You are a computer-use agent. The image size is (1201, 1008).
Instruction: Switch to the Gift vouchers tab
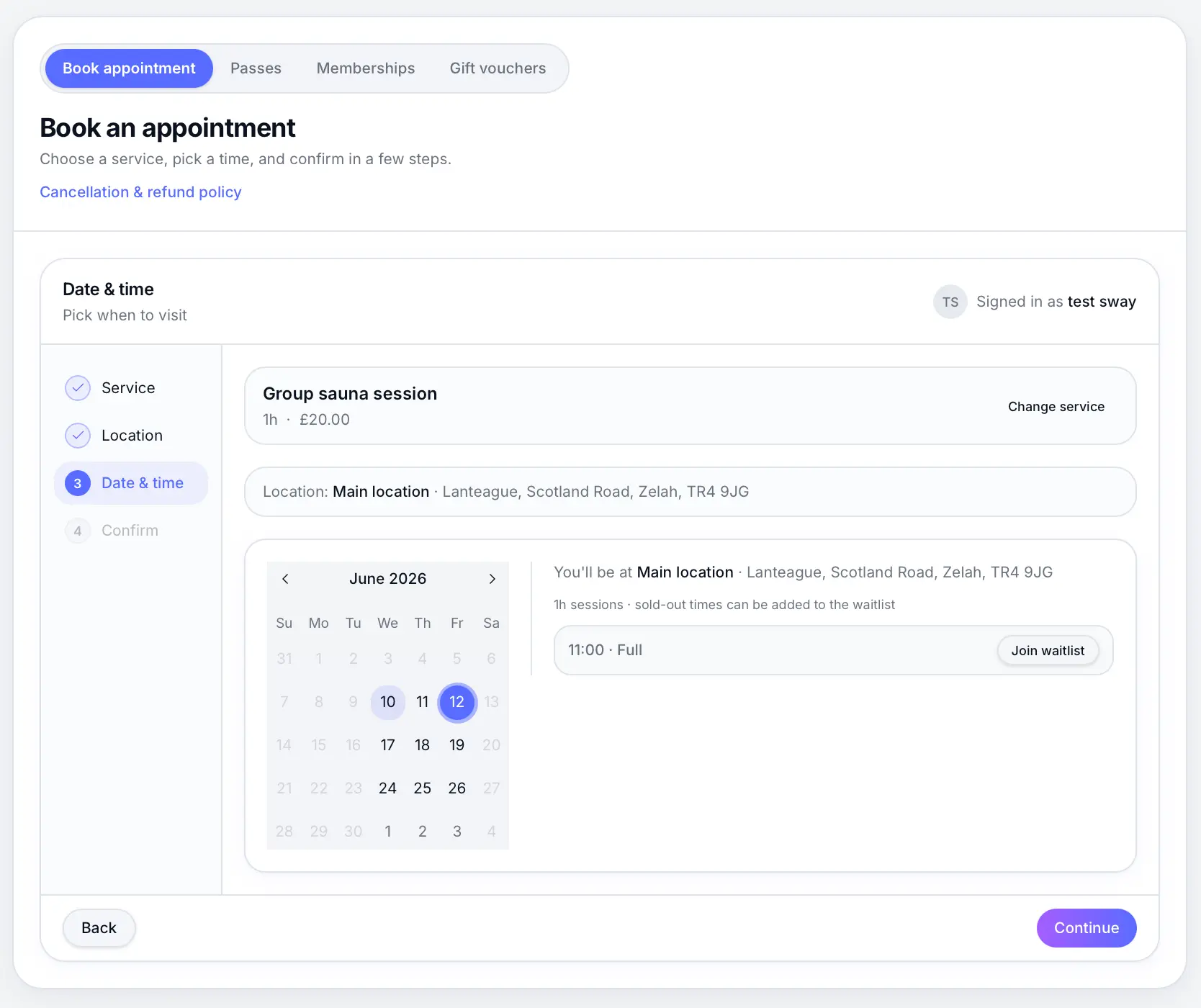click(x=498, y=68)
